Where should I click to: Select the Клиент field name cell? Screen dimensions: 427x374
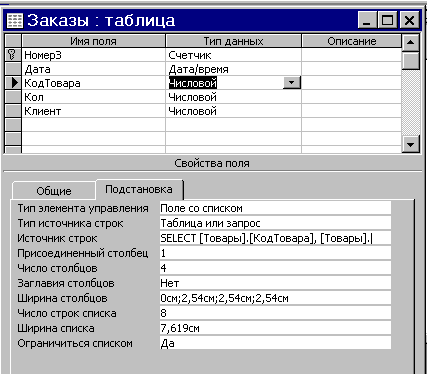pos(93,111)
